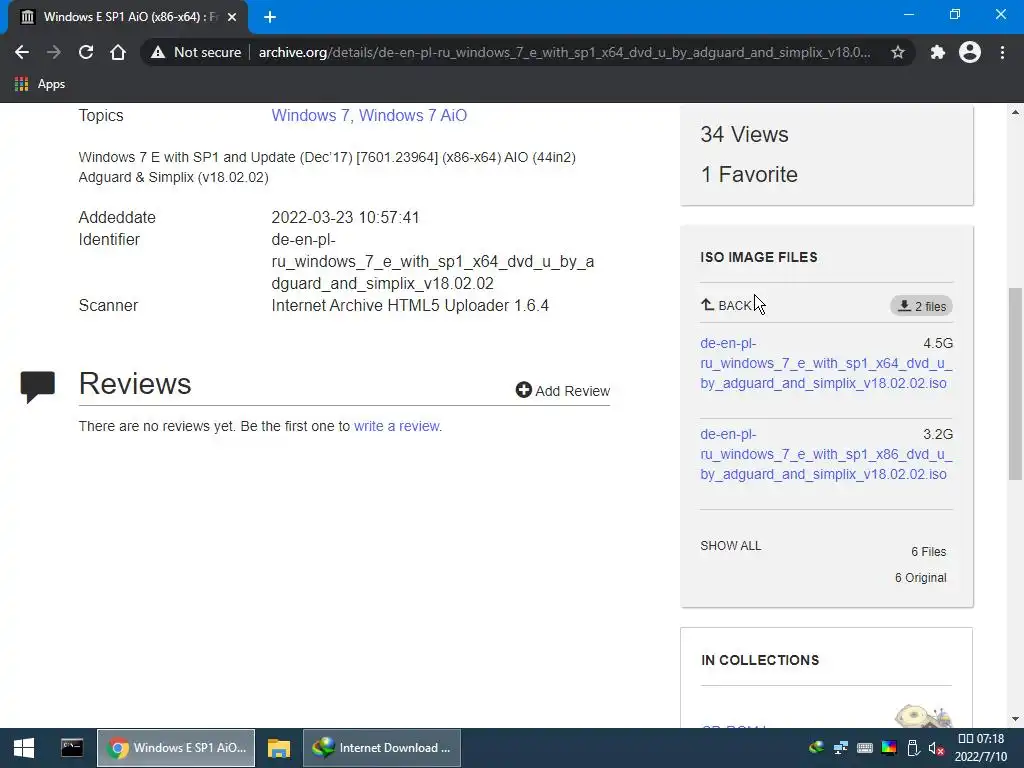Click the 34 Views text

pyautogui.click(x=744, y=135)
